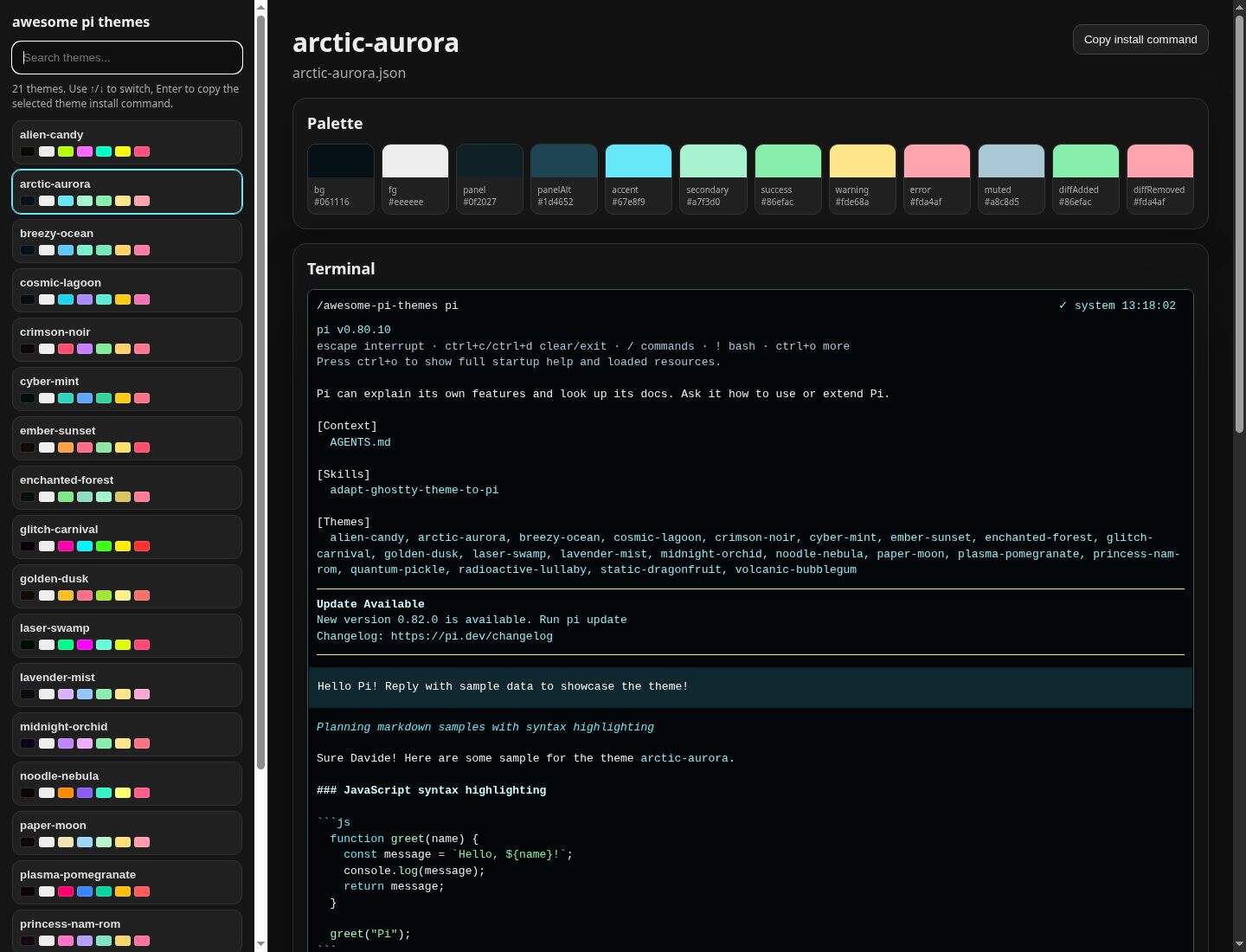
Task: Pick the ember-sunset theme
Action: (127, 438)
